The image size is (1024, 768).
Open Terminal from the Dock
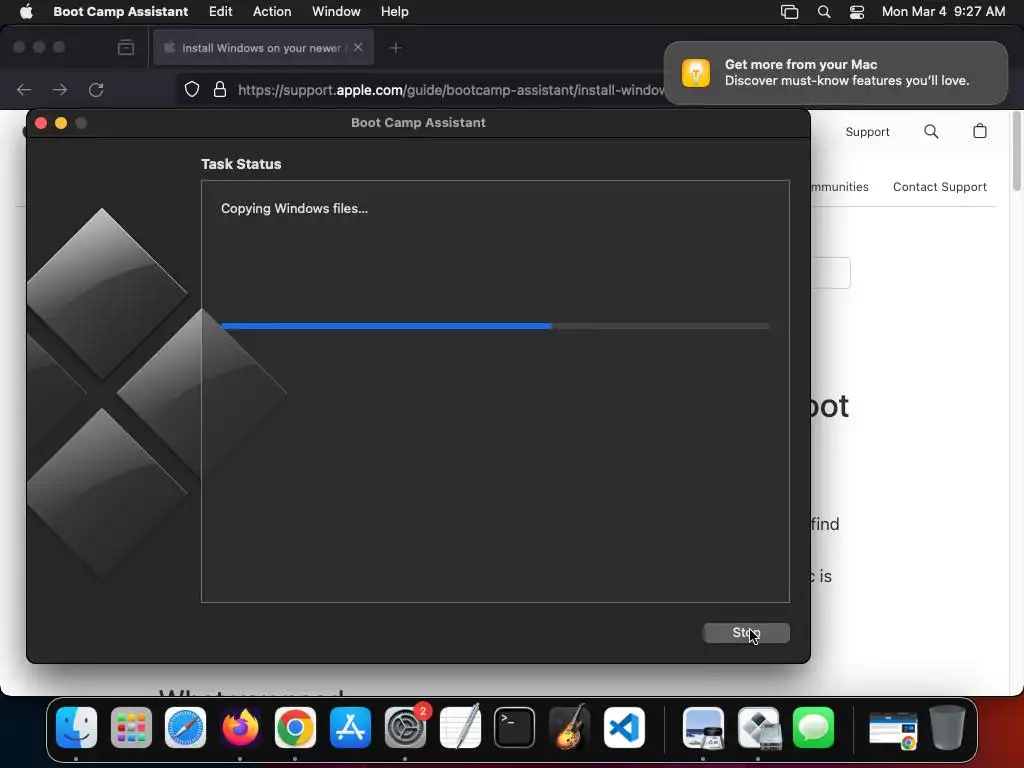point(515,727)
